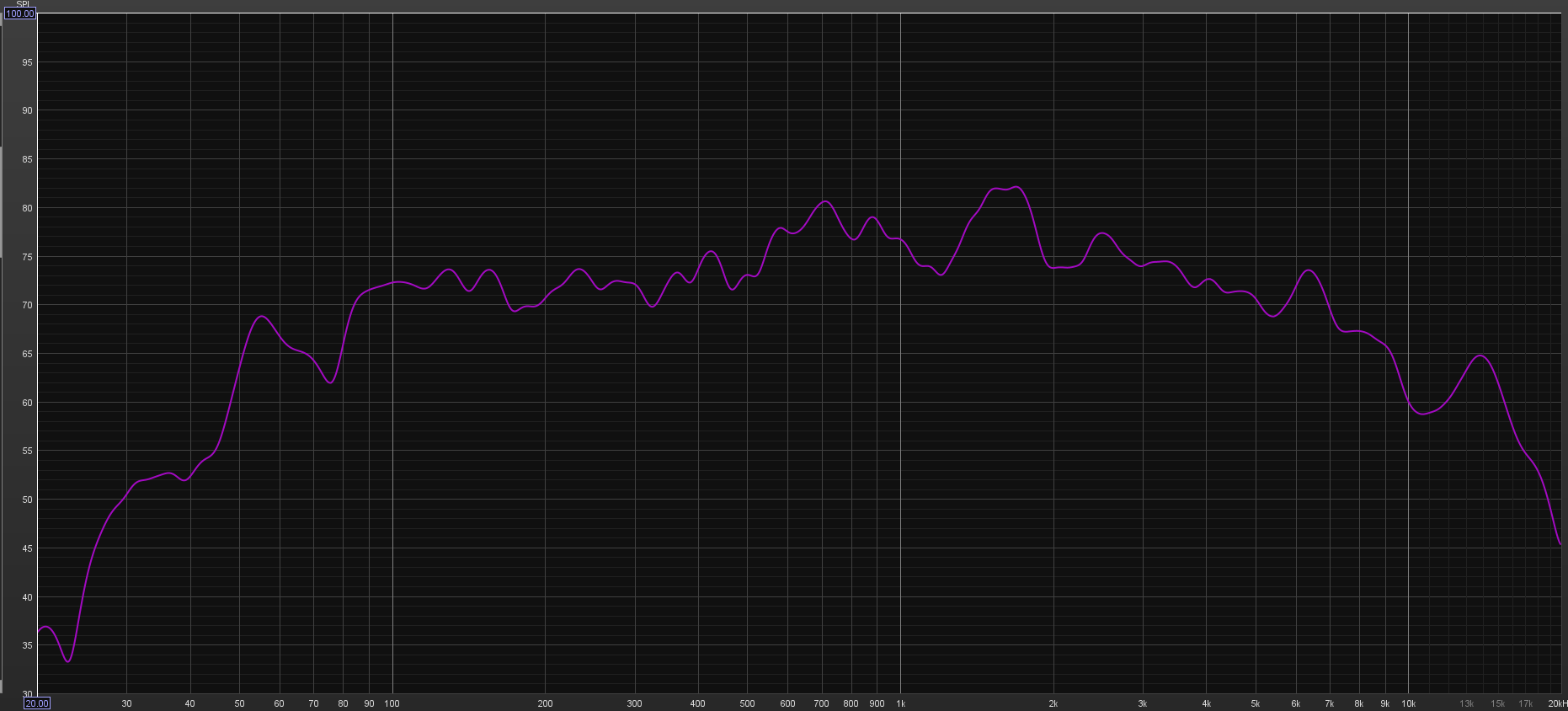This screenshot has width=1568, height=711.
Task: Select the 35 dB label on SPL axis
Action: pos(28,646)
